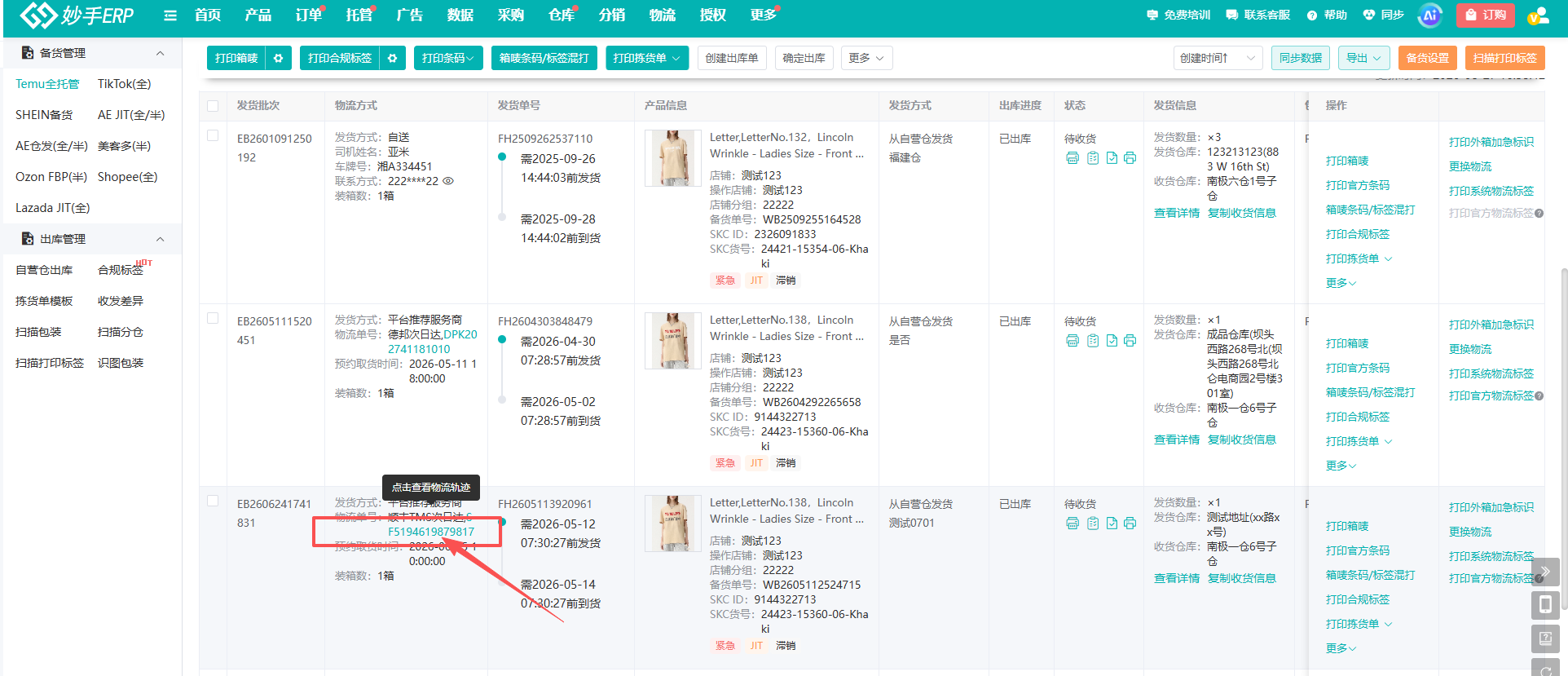Click the first row product thumbnail
The height and width of the screenshot is (676, 1568).
[x=673, y=158]
